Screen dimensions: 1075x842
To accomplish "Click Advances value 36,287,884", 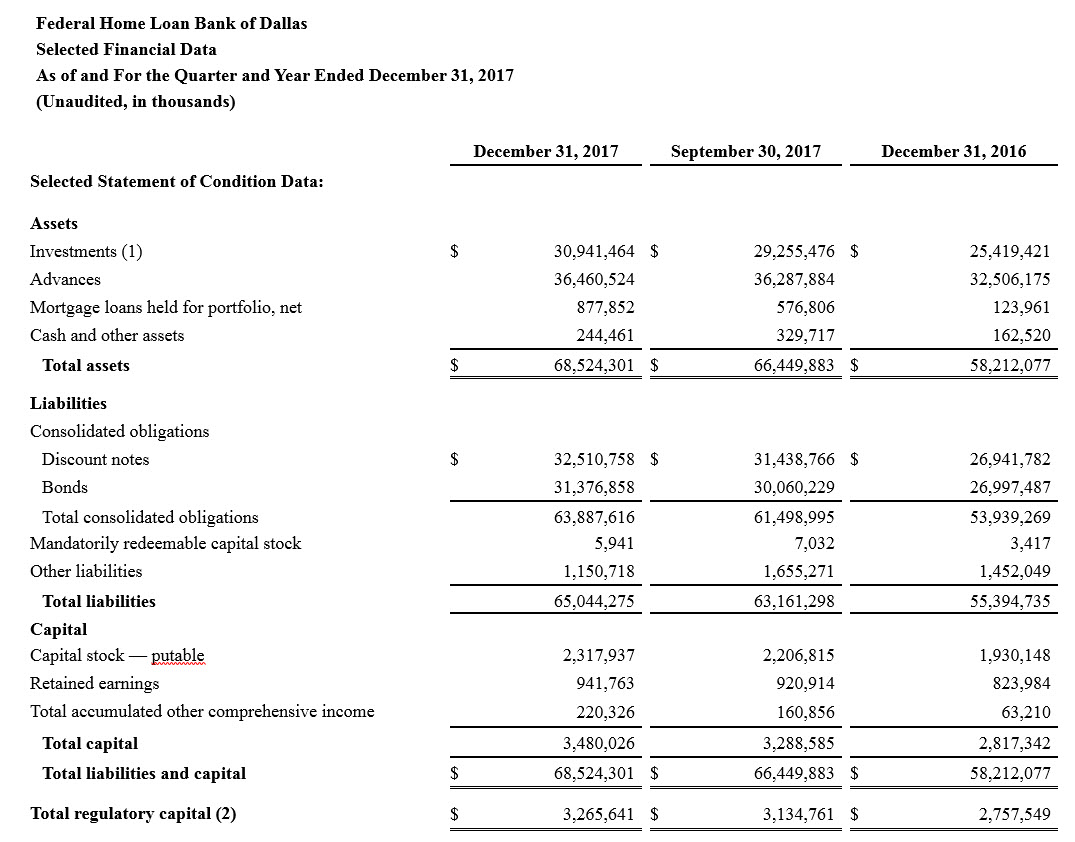I will click(x=795, y=280).
